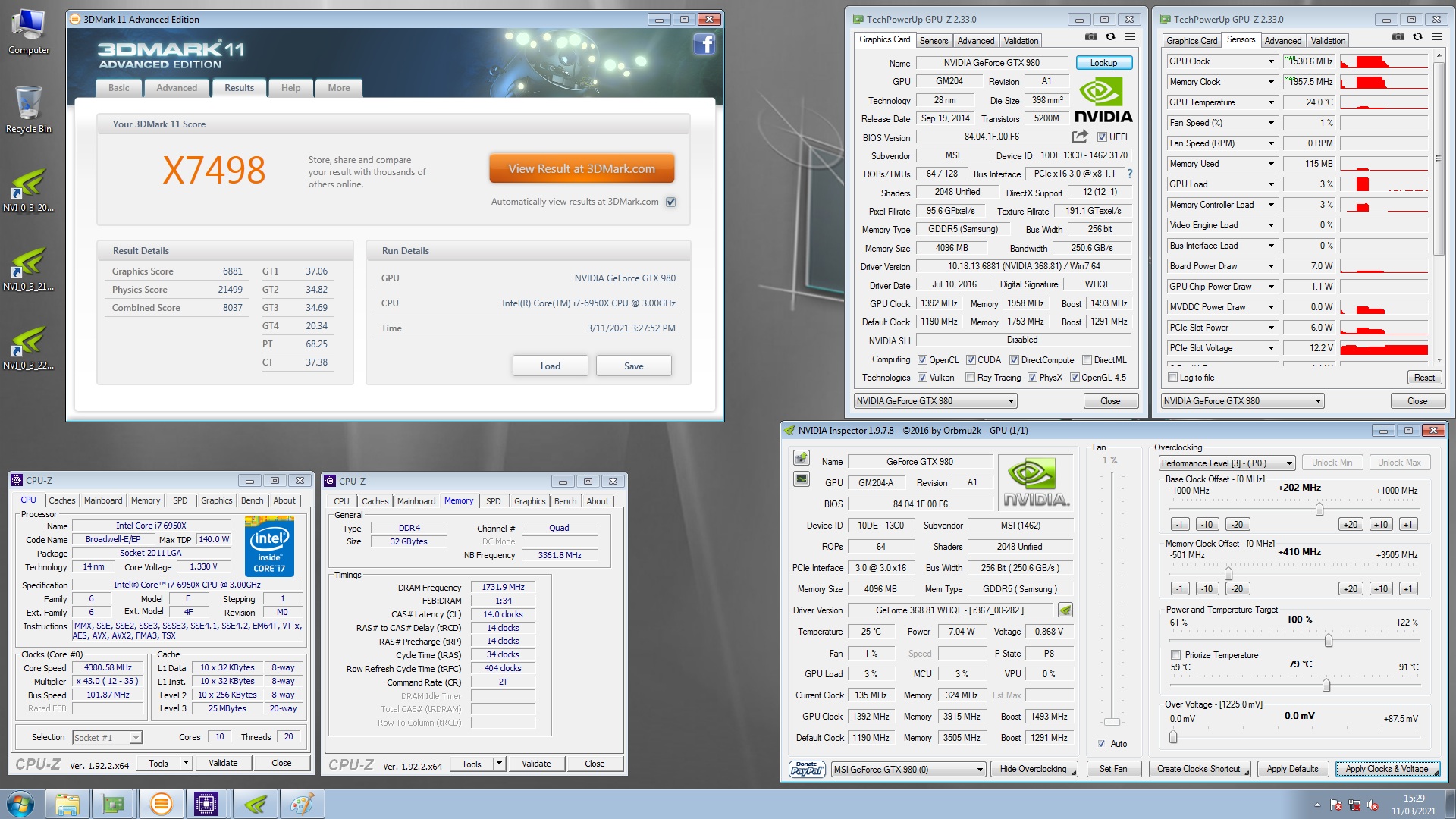Screen dimensions: 1456x819
Task: Click the Windows Start button
Action: point(20,804)
